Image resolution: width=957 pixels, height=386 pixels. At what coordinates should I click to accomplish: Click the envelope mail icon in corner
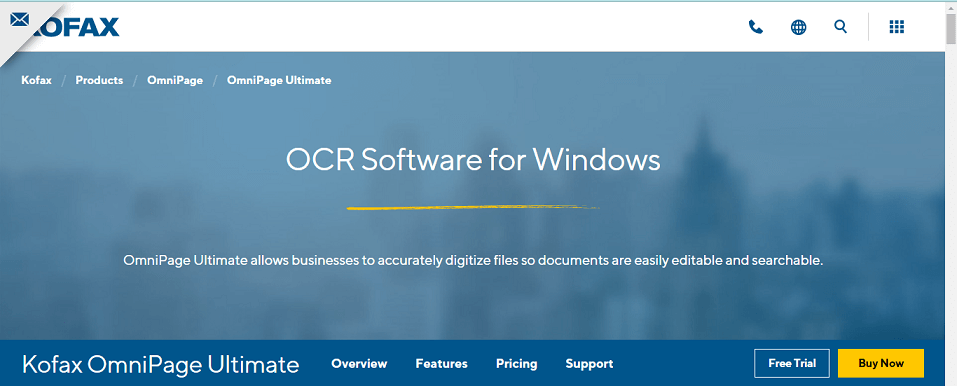(20, 20)
